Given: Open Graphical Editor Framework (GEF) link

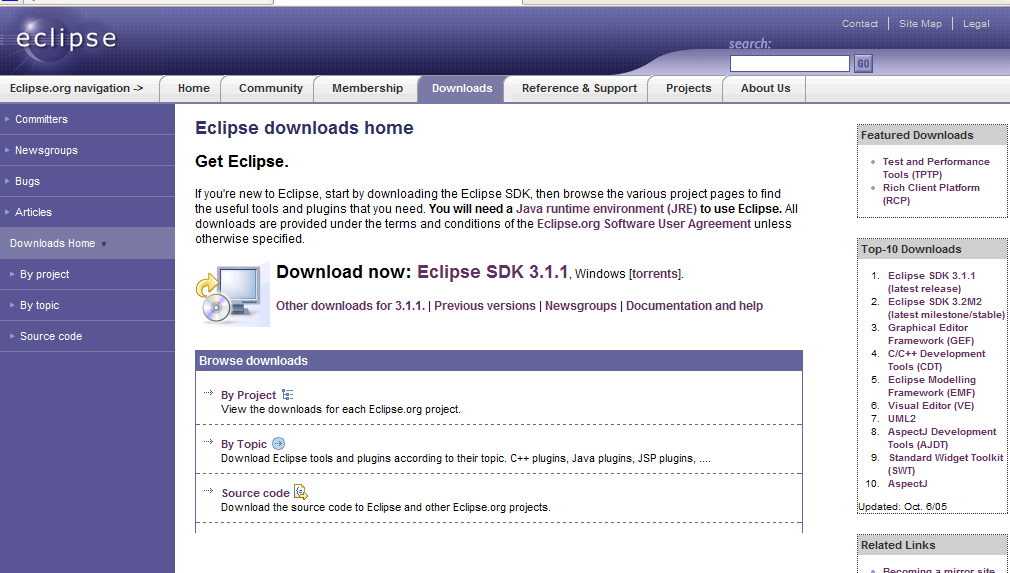Looking at the screenshot, I should (x=931, y=333).
